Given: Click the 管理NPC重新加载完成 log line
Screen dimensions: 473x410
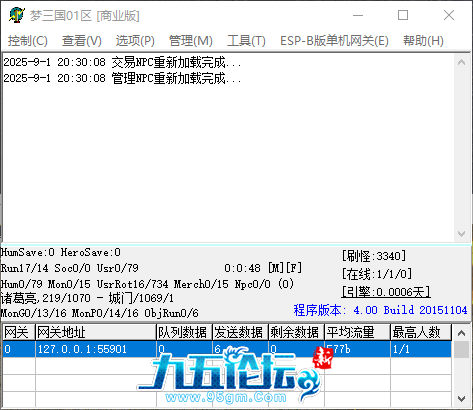Looking at the screenshot, I should click(x=122, y=78).
